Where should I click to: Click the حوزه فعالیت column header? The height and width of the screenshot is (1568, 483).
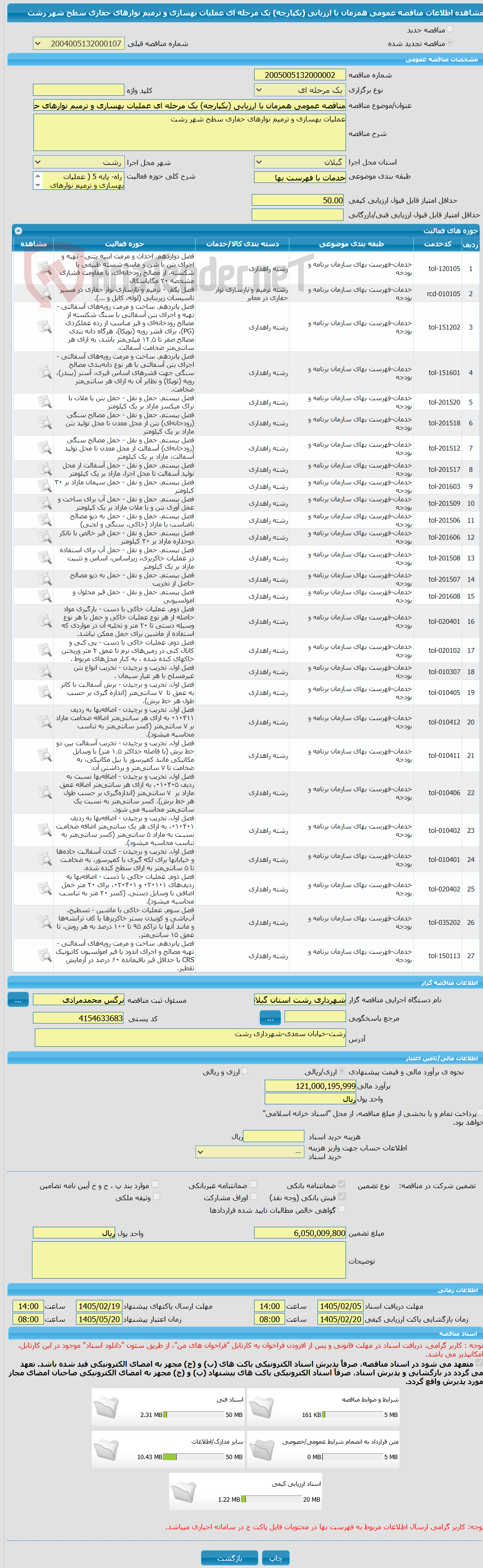tap(124, 244)
